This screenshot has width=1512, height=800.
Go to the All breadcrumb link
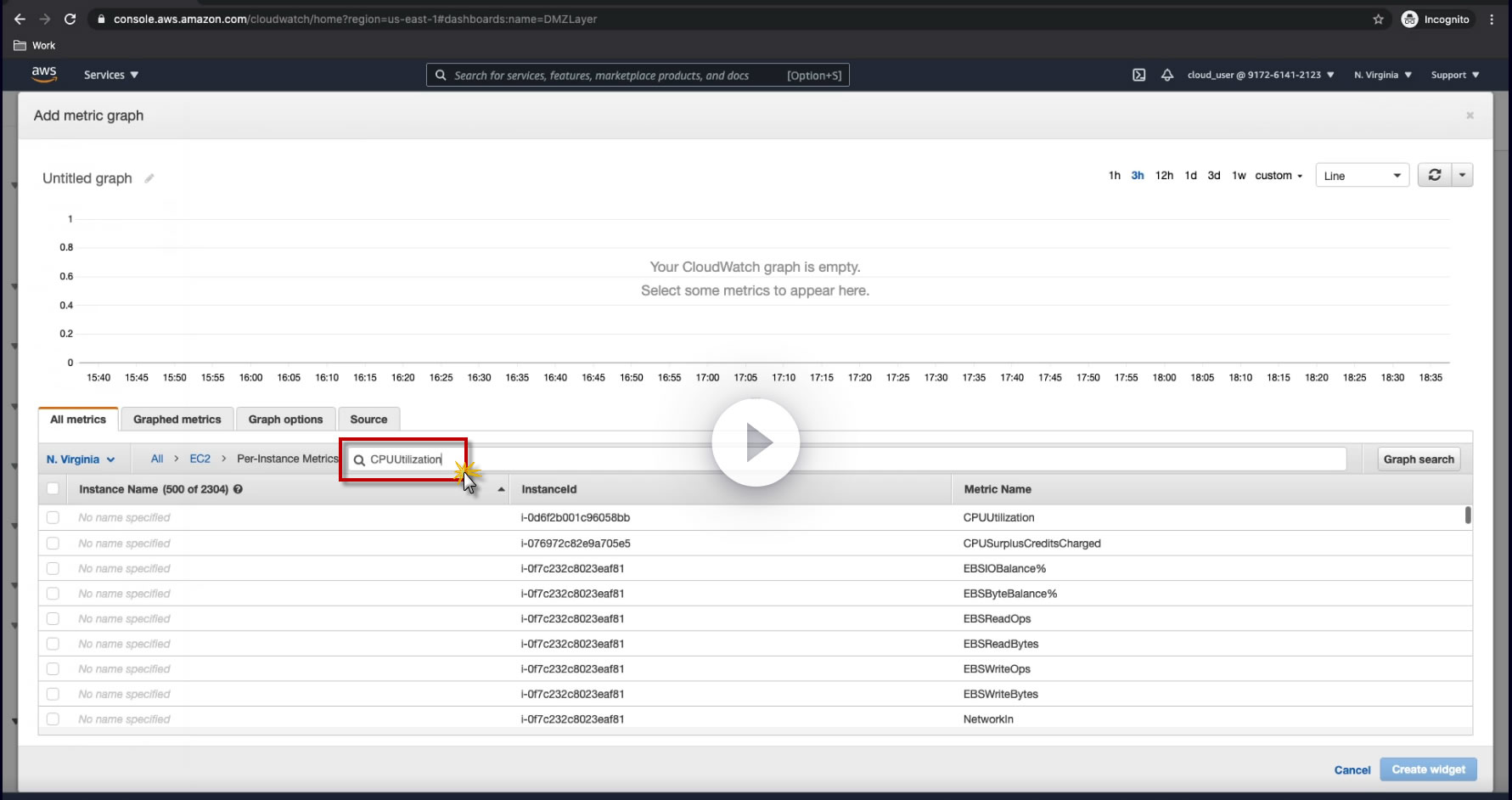(x=157, y=459)
